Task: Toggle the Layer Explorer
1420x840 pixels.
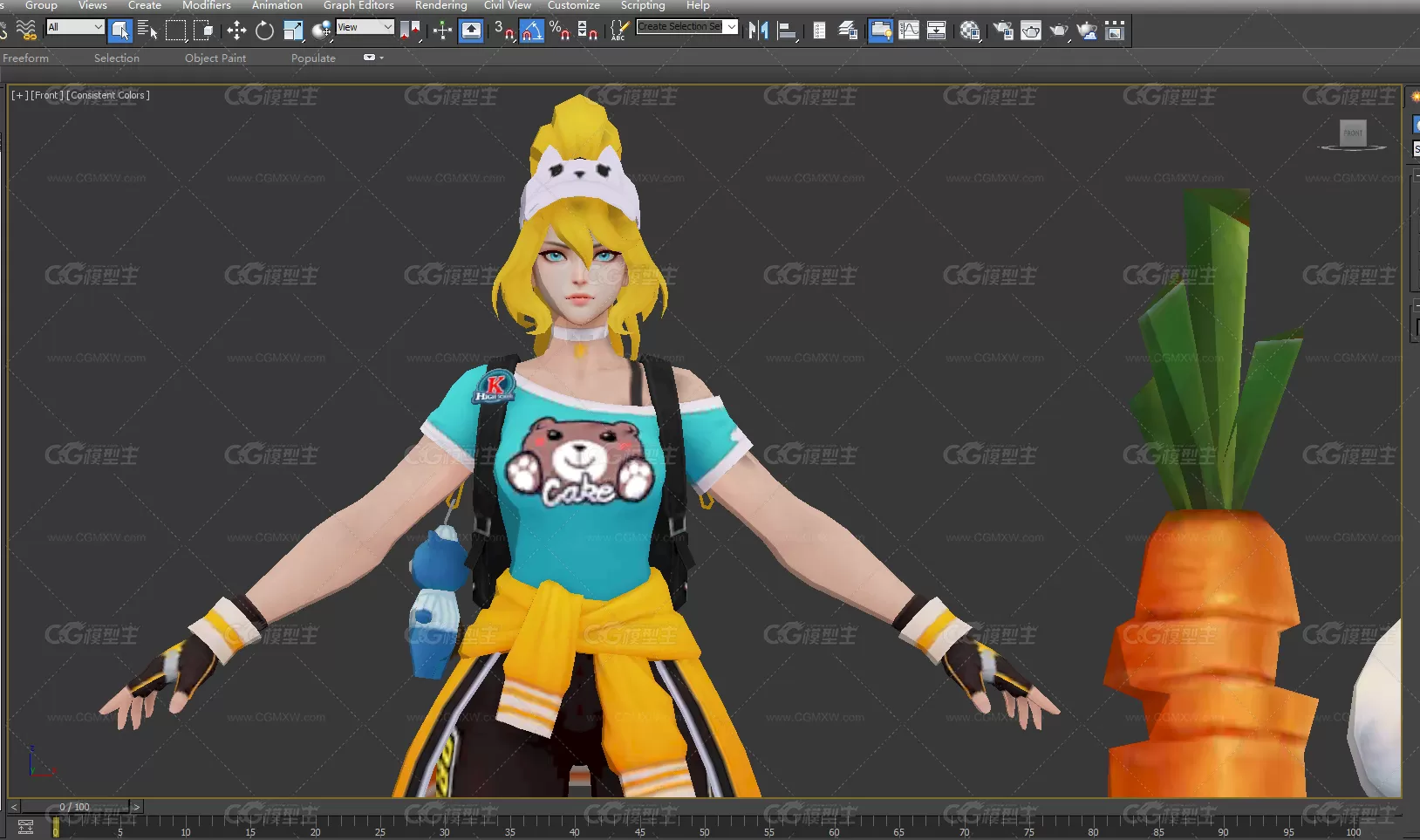Action: pos(847,31)
